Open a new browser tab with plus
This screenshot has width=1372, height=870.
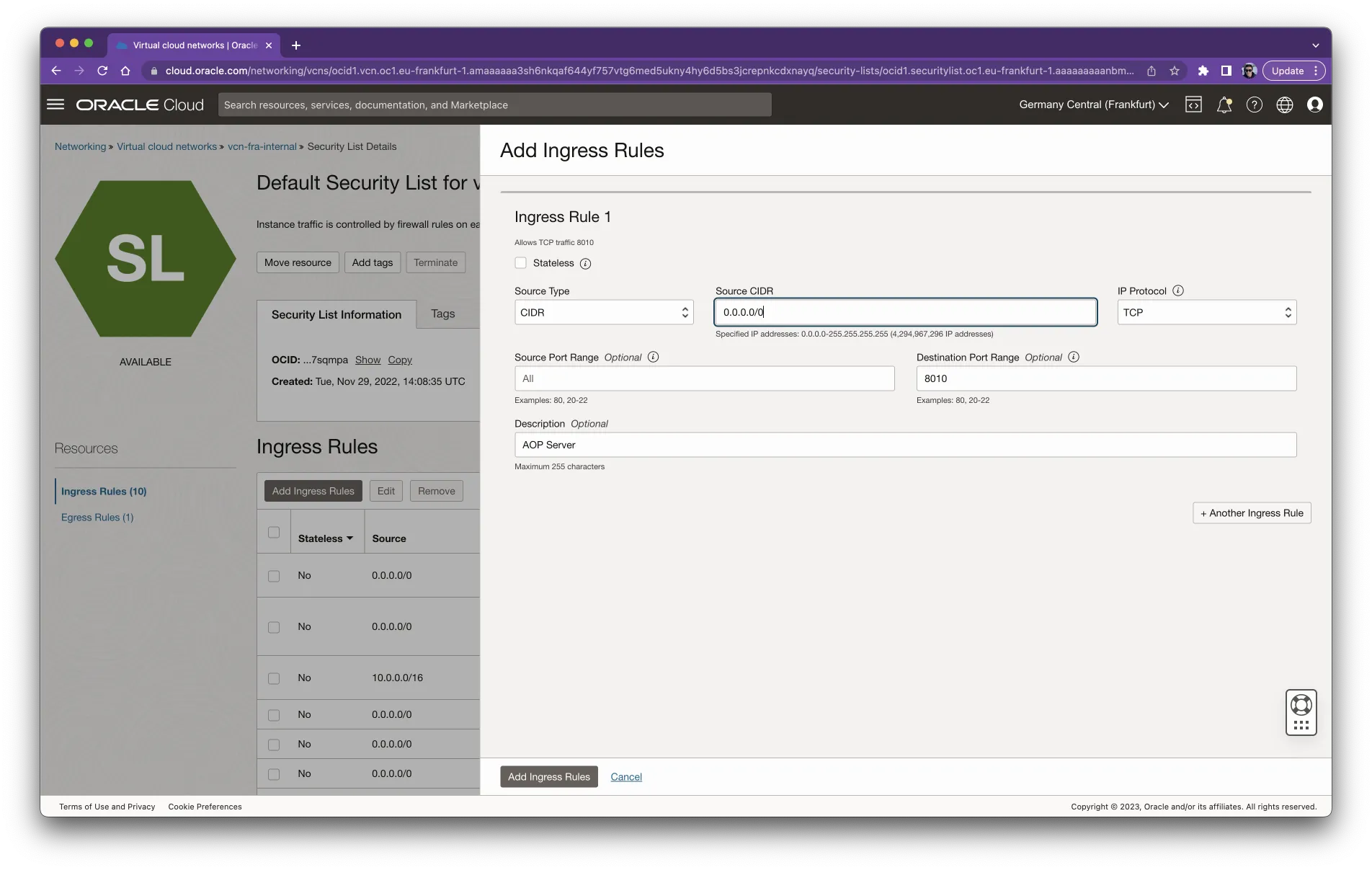pyautogui.click(x=295, y=45)
